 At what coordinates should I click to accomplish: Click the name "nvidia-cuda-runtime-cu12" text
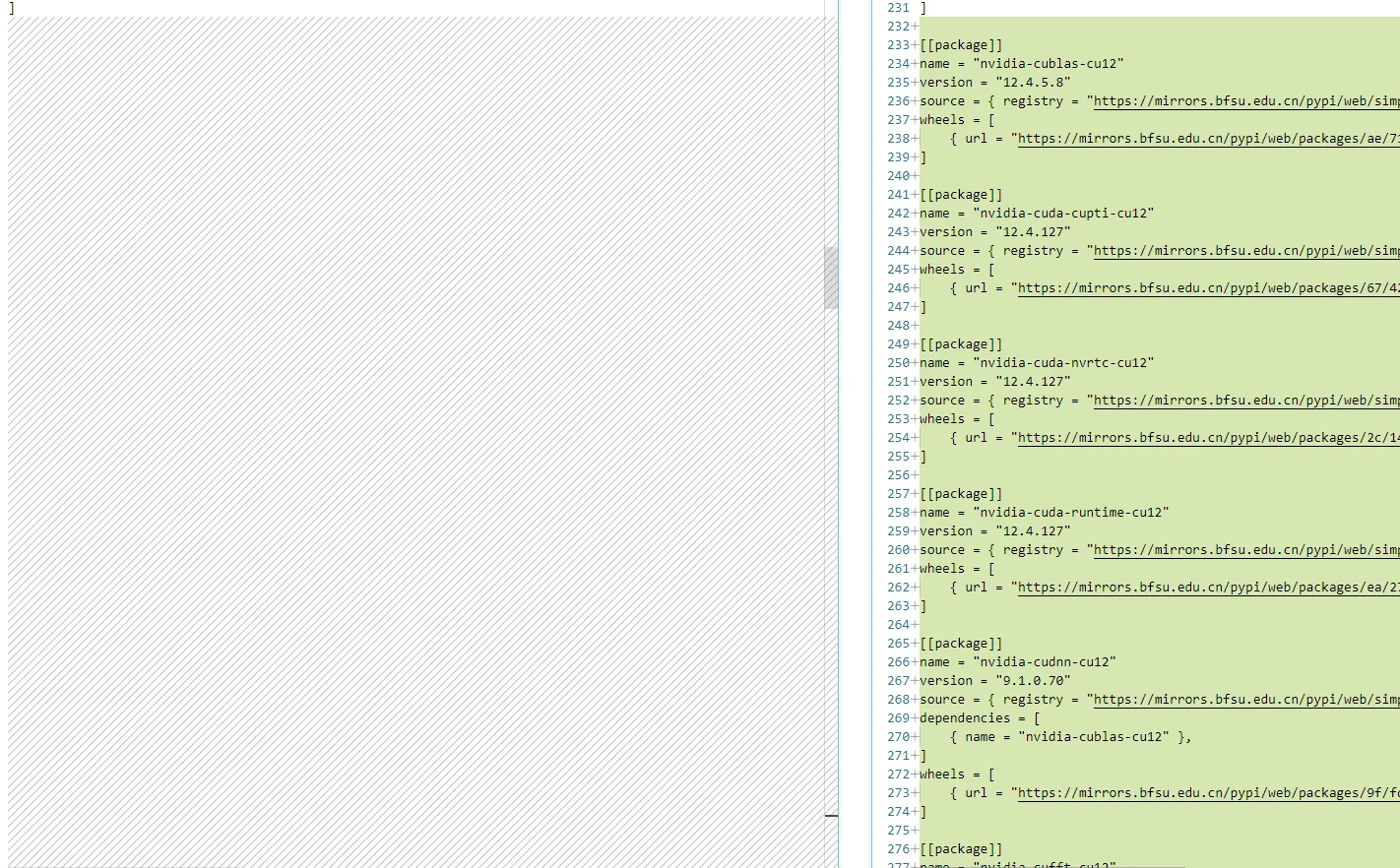[1070, 513]
